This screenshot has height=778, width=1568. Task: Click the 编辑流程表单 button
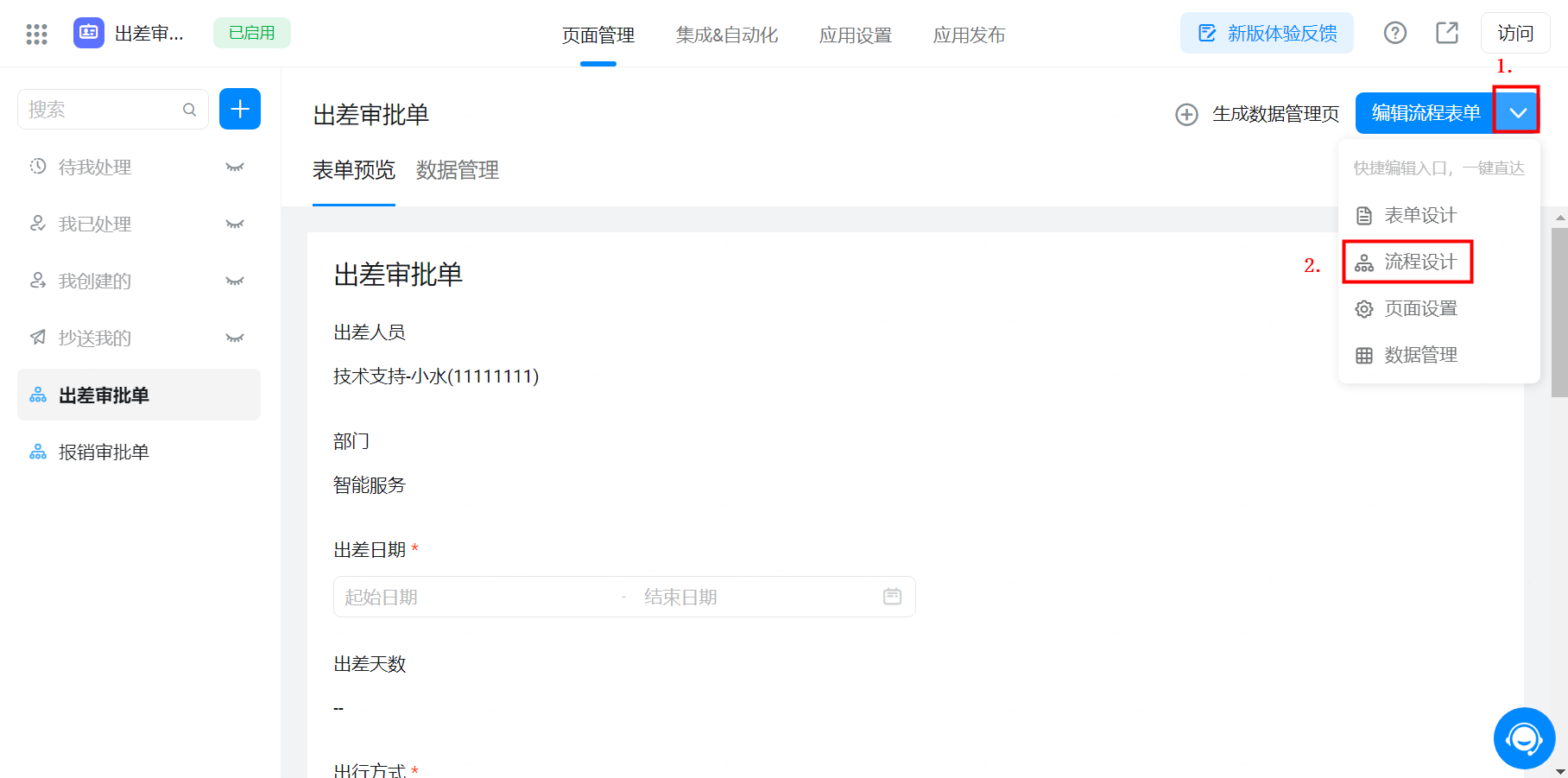point(1426,113)
